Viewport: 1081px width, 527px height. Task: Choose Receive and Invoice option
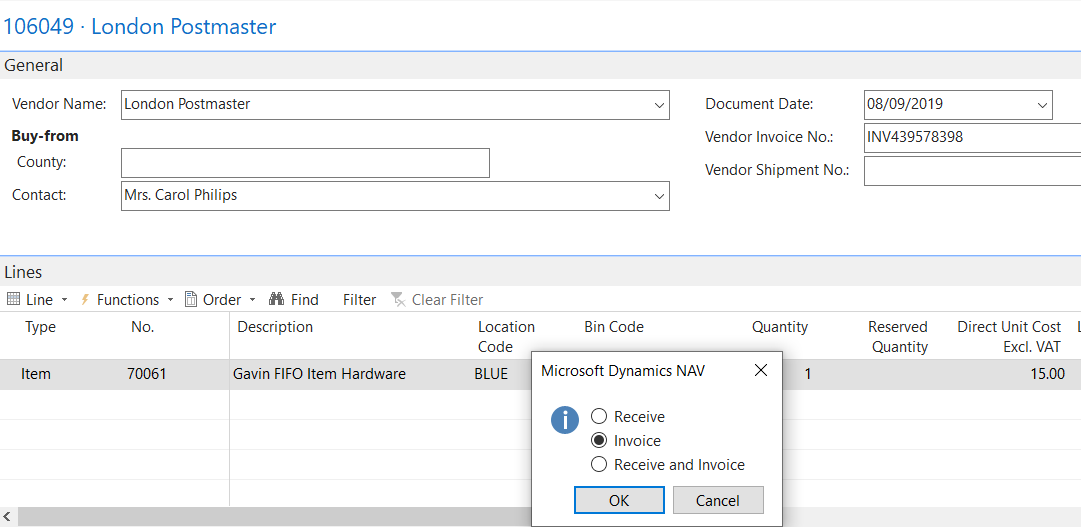click(x=599, y=464)
